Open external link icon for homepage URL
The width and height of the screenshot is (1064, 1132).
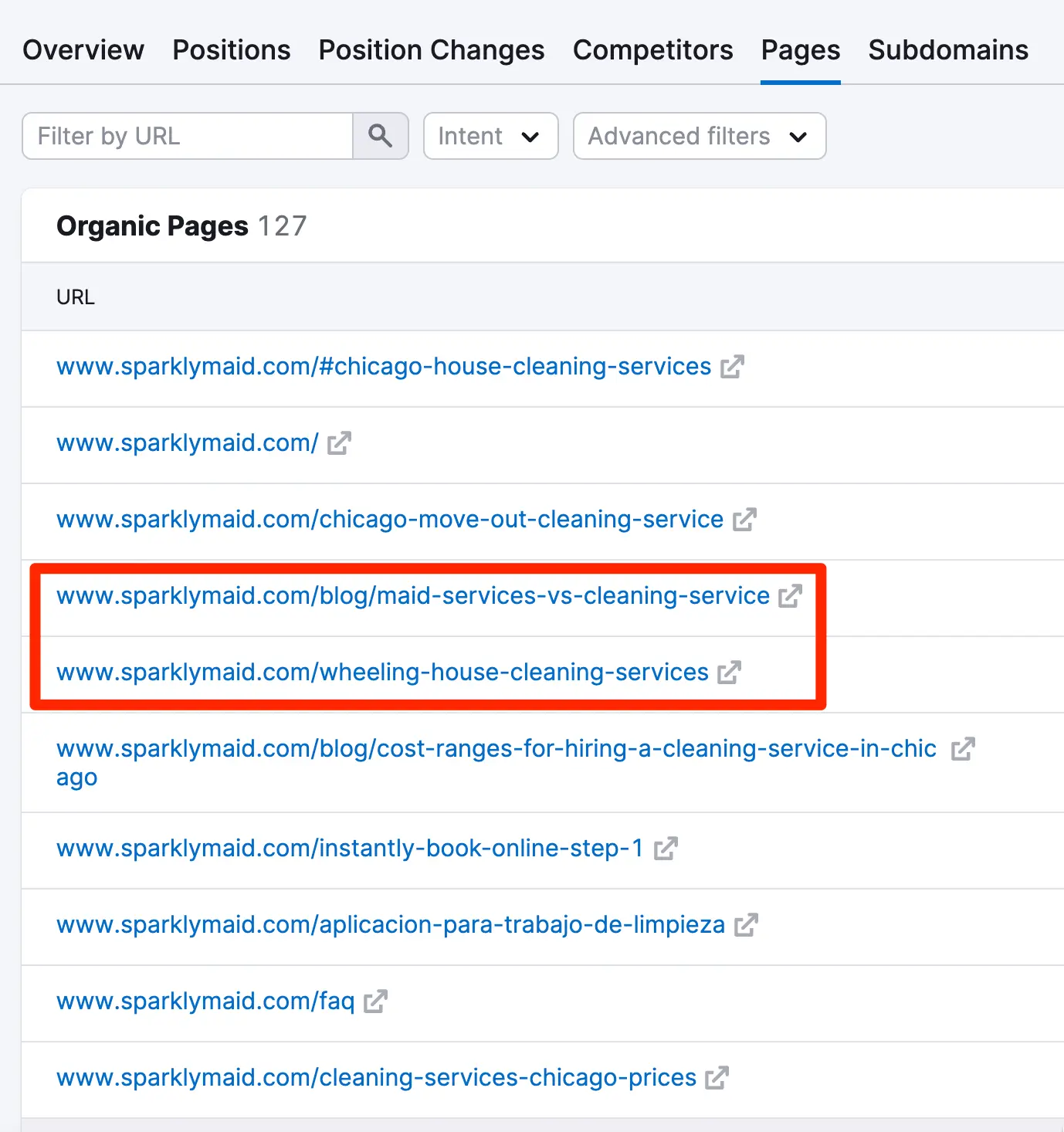tap(339, 443)
